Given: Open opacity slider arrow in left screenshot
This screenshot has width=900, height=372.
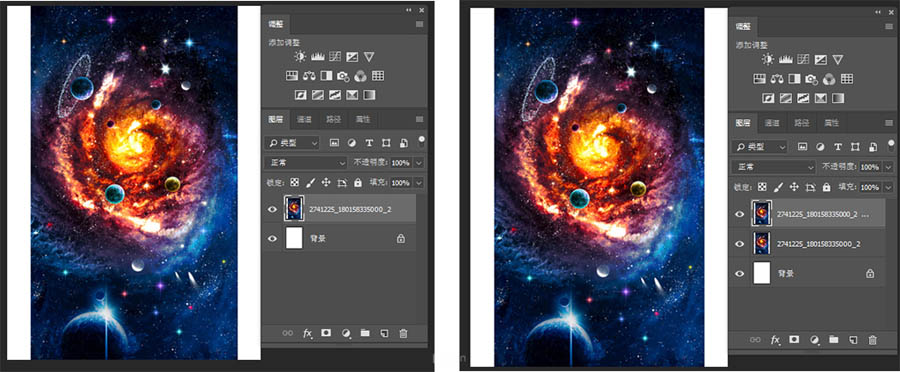Looking at the screenshot, I should point(418,163).
